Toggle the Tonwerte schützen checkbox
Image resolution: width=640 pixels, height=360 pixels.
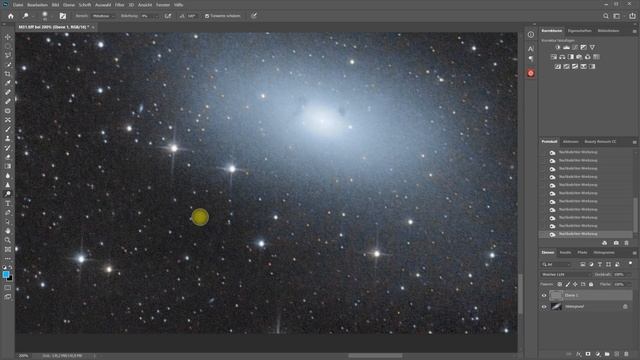tap(207, 16)
